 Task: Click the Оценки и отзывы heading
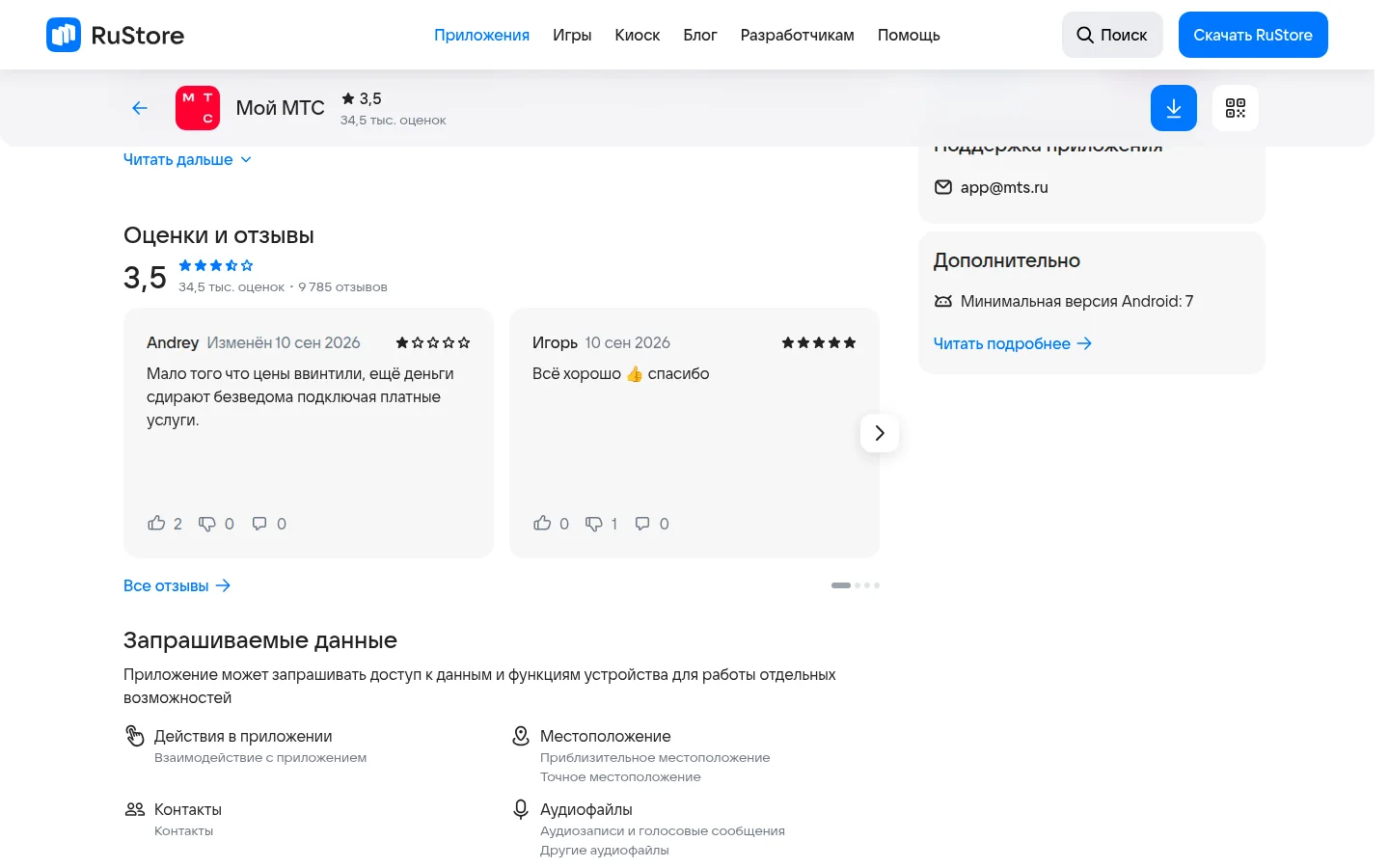pyautogui.click(x=219, y=235)
